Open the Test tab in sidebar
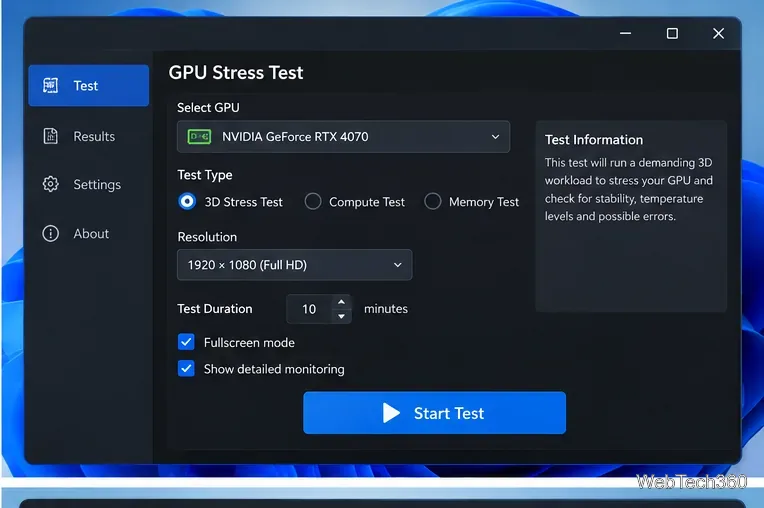 (x=88, y=86)
